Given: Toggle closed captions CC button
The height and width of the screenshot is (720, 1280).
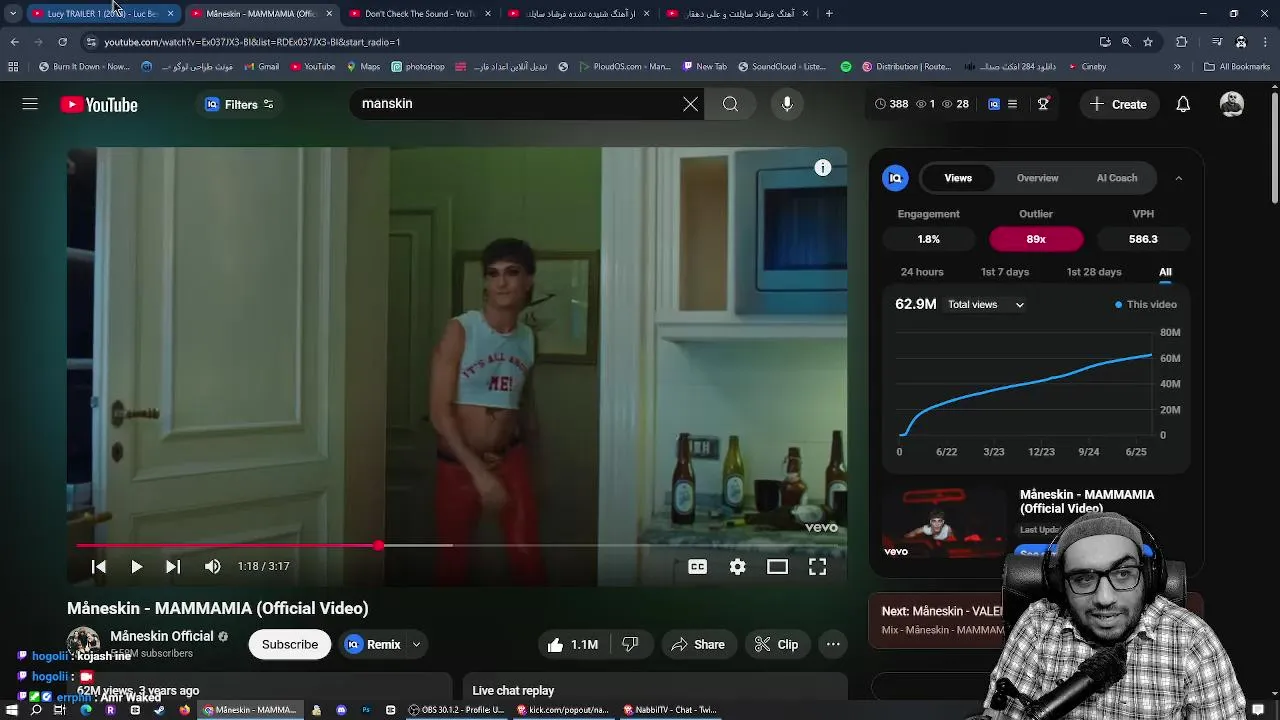Looking at the screenshot, I should (x=697, y=566).
